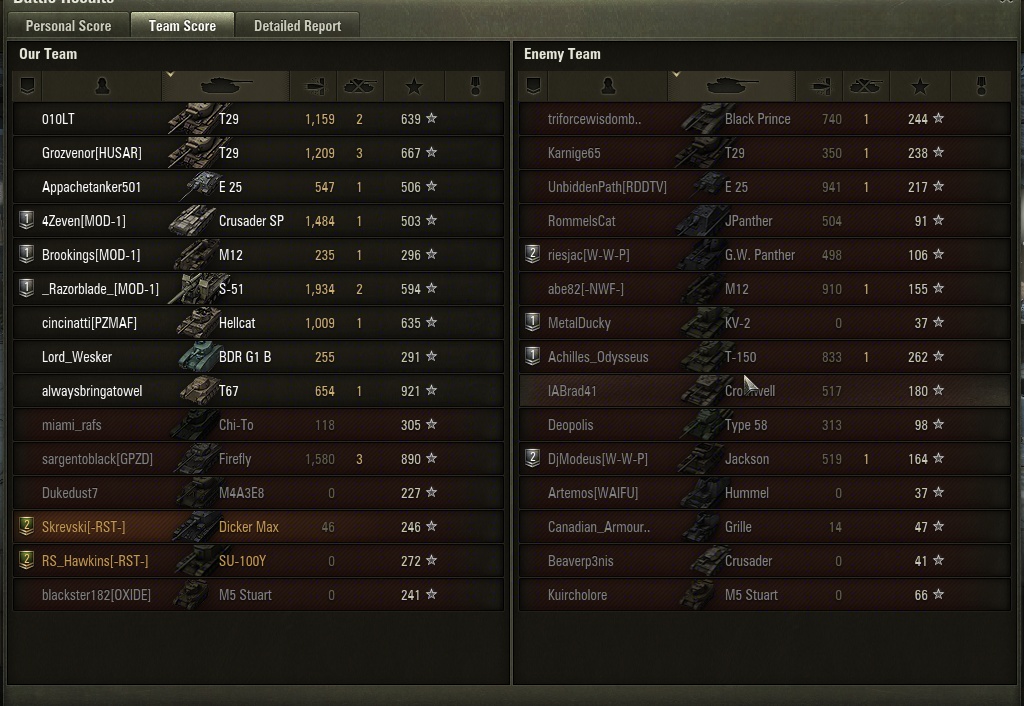Select the Team Score tab
Image resolution: width=1024 pixels, height=706 pixels.
(x=182, y=26)
